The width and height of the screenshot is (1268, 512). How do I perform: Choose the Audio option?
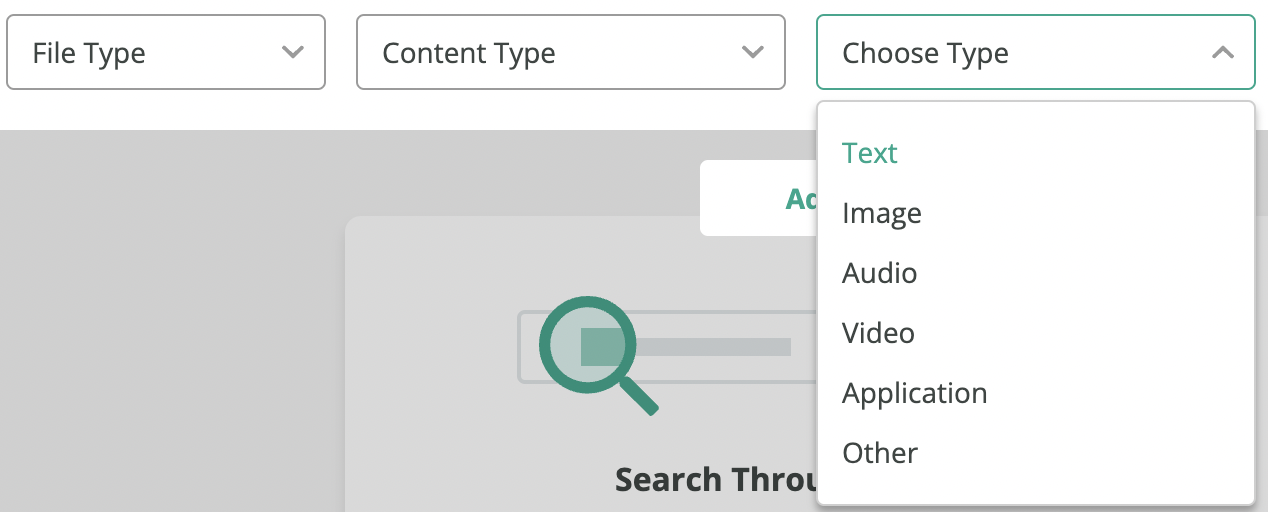(x=1036, y=273)
